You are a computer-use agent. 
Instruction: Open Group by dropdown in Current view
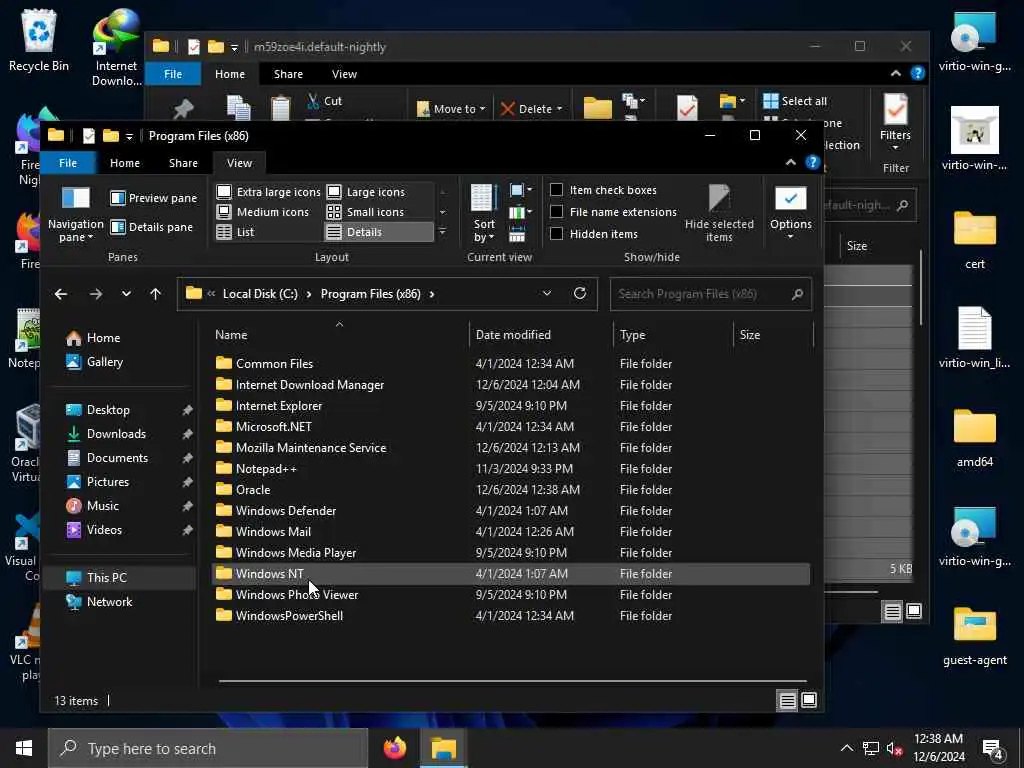click(x=520, y=190)
